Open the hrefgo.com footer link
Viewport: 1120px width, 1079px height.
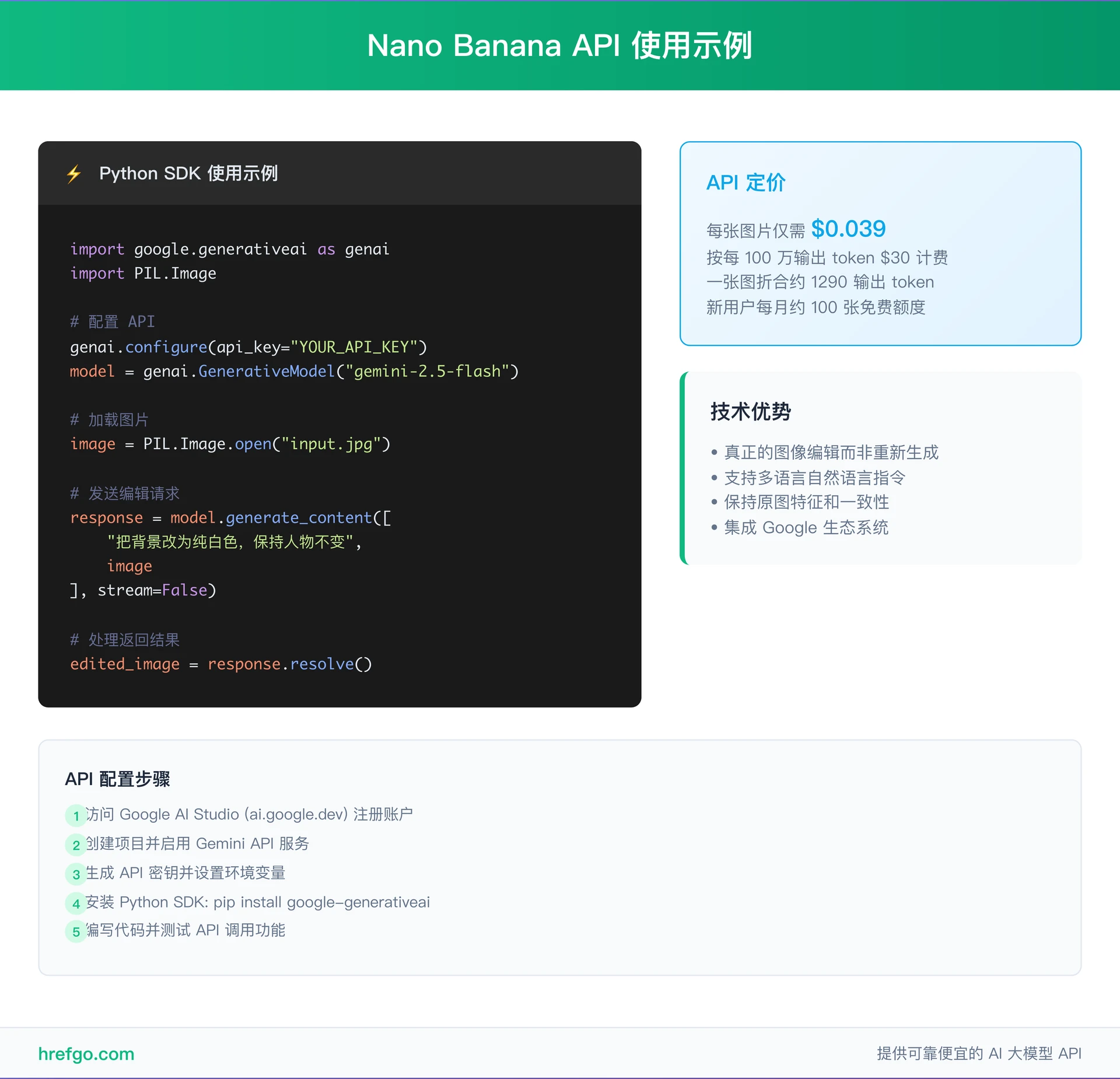click(x=86, y=1054)
